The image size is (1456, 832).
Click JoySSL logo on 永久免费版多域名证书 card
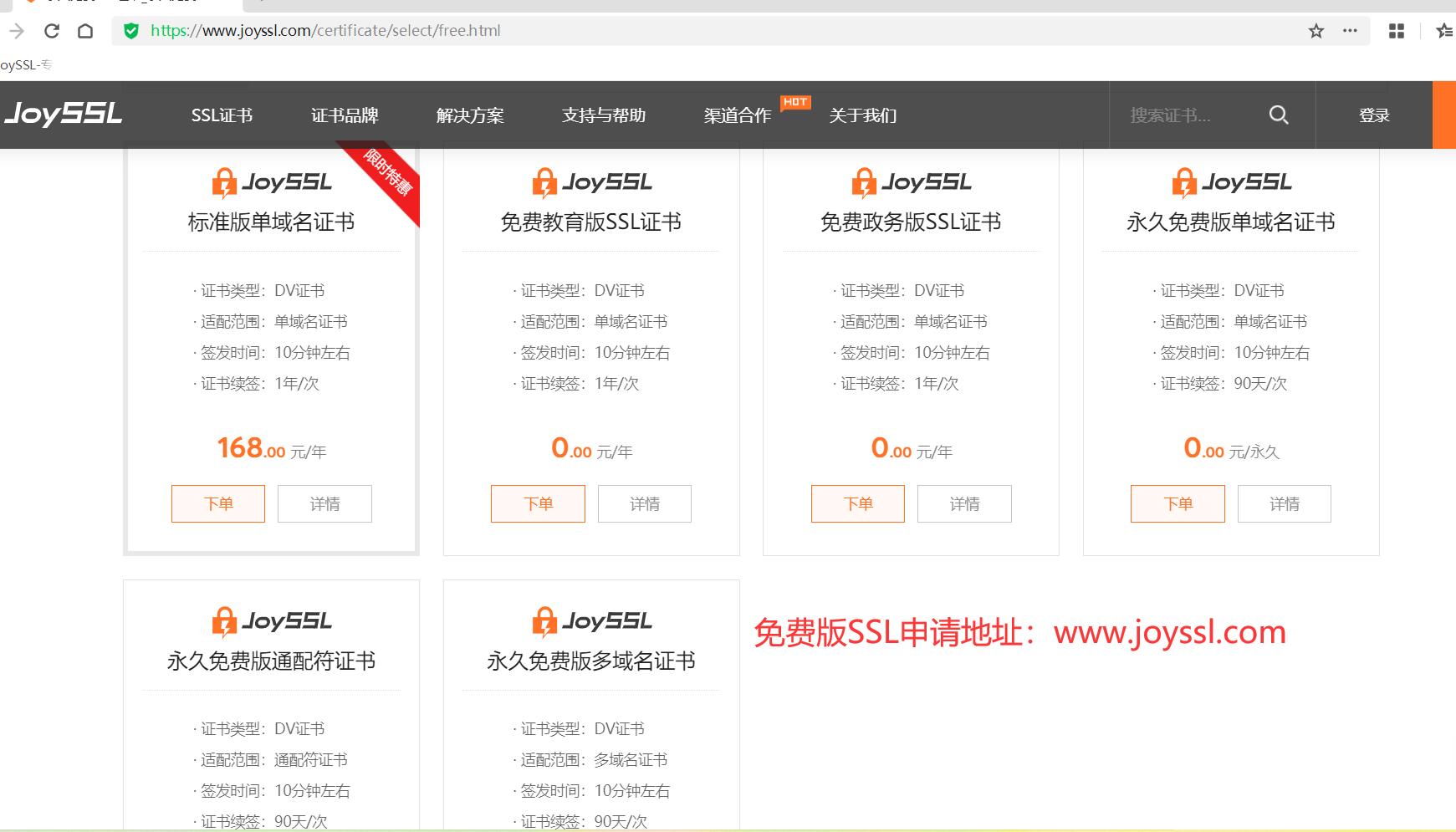591,621
